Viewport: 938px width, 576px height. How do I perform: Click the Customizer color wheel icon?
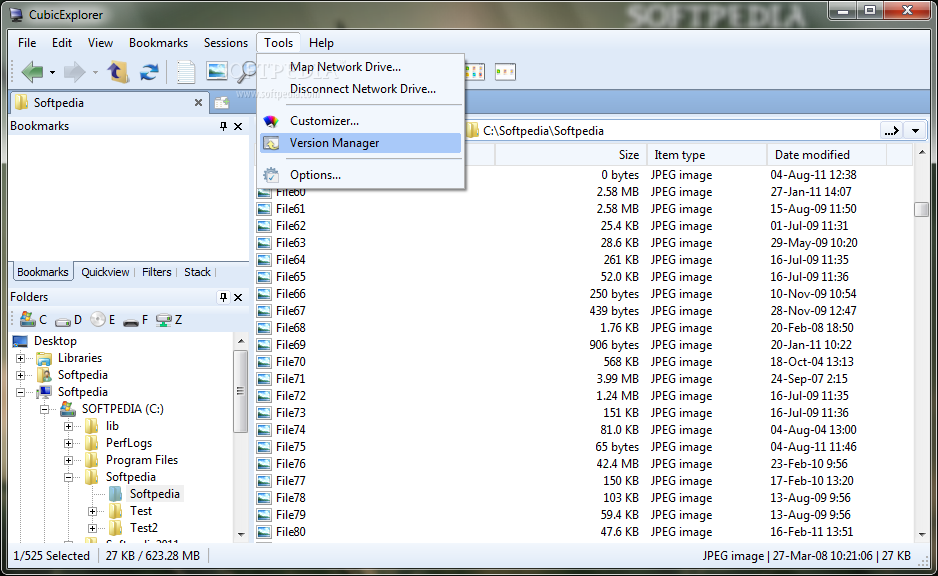click(271, 121)
